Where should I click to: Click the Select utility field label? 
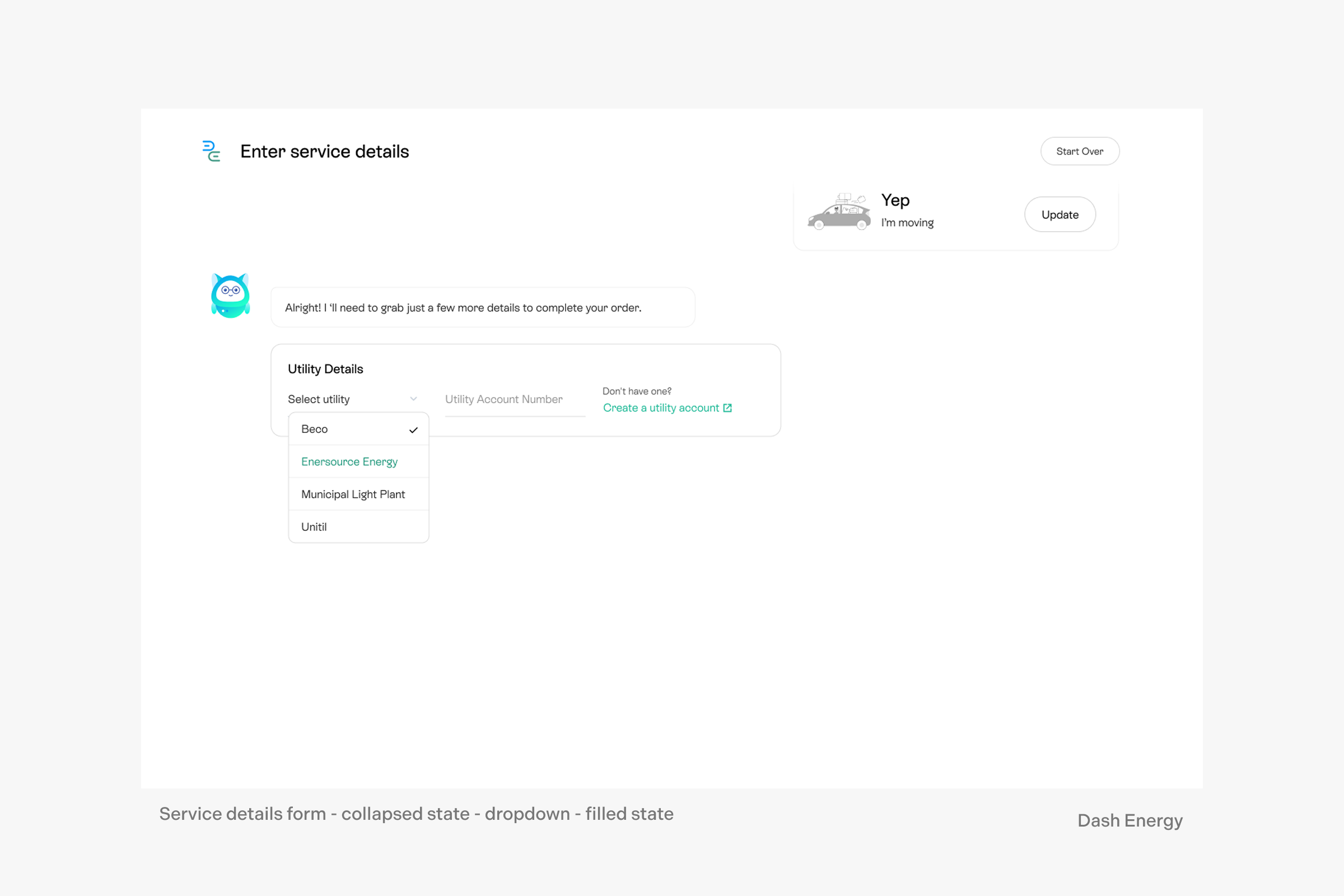[319, 399]
